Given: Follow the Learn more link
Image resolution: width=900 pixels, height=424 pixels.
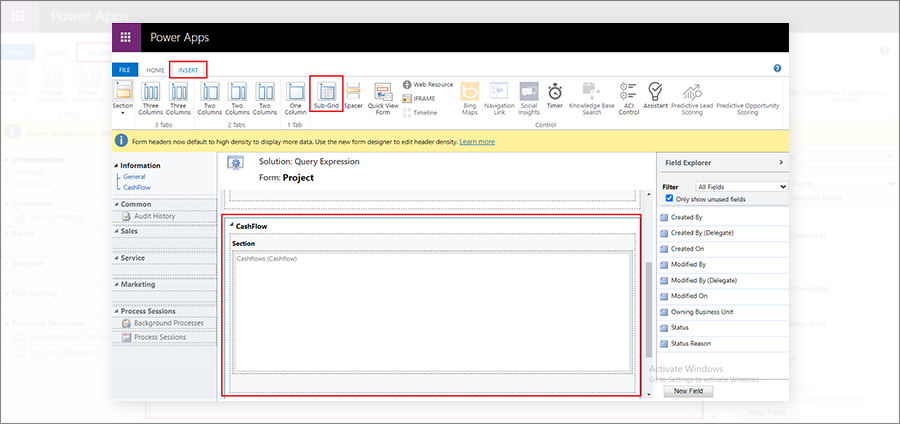Looking at the screenshot, I should (477, 141).
